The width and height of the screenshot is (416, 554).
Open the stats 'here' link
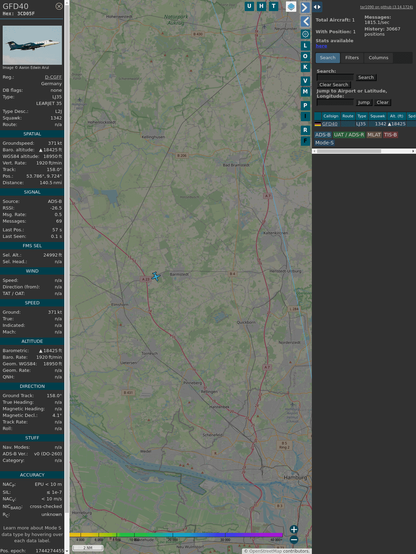click(321, 46)
